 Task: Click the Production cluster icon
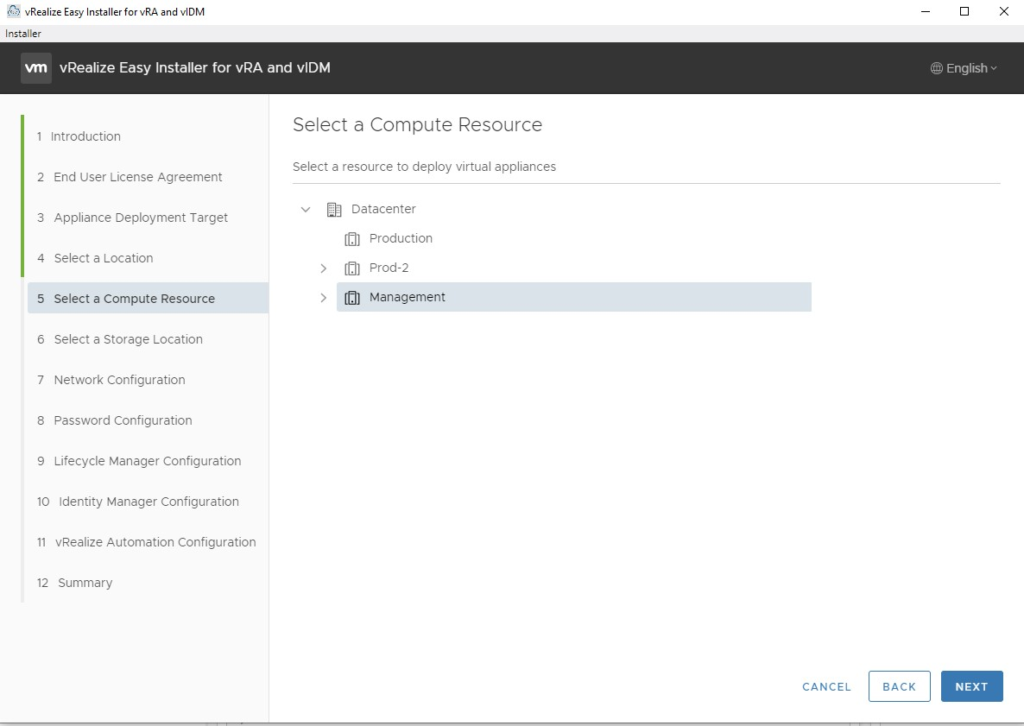point(352,239)
